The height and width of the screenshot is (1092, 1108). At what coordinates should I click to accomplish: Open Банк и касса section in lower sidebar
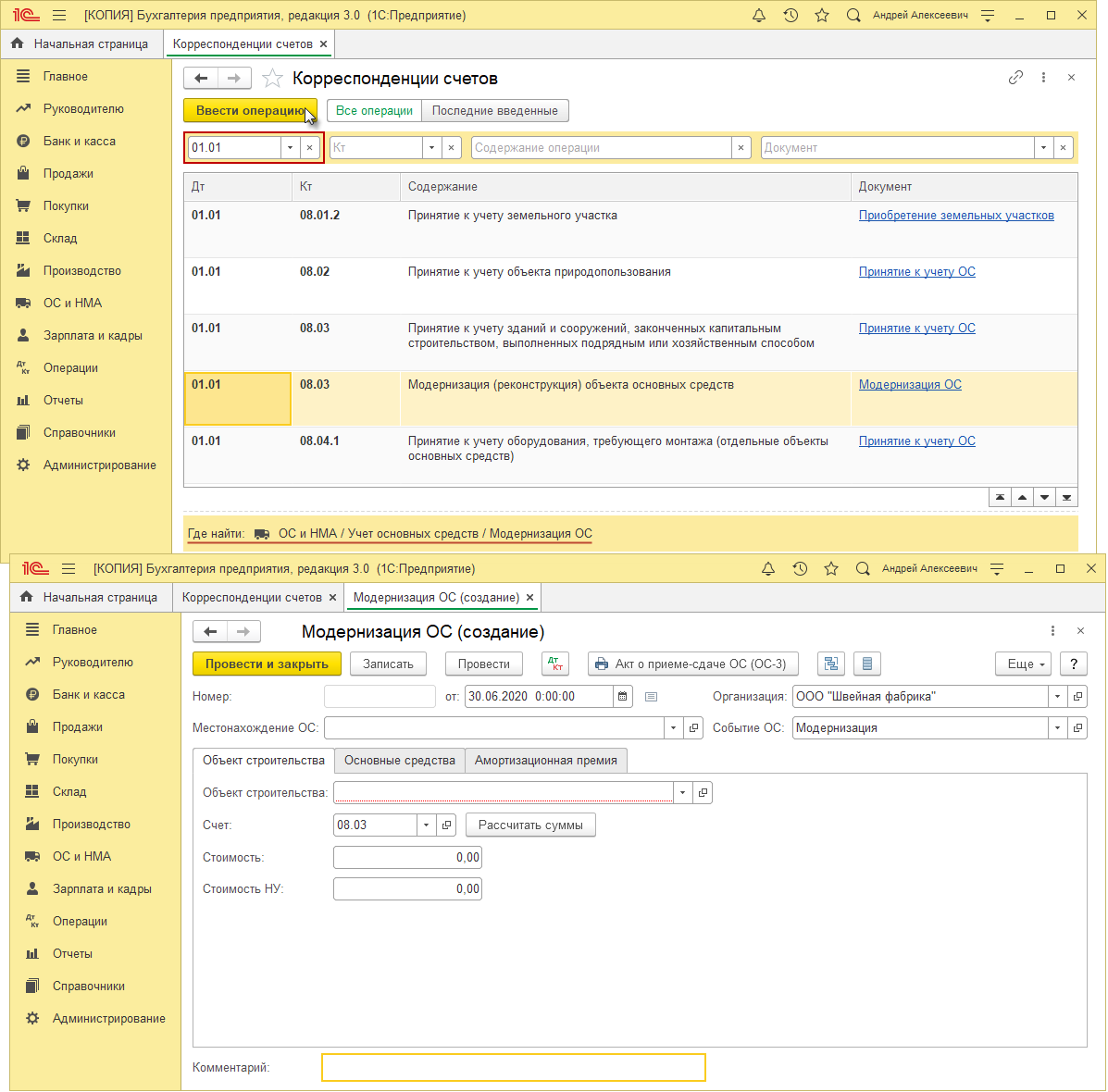pos(88,695)
